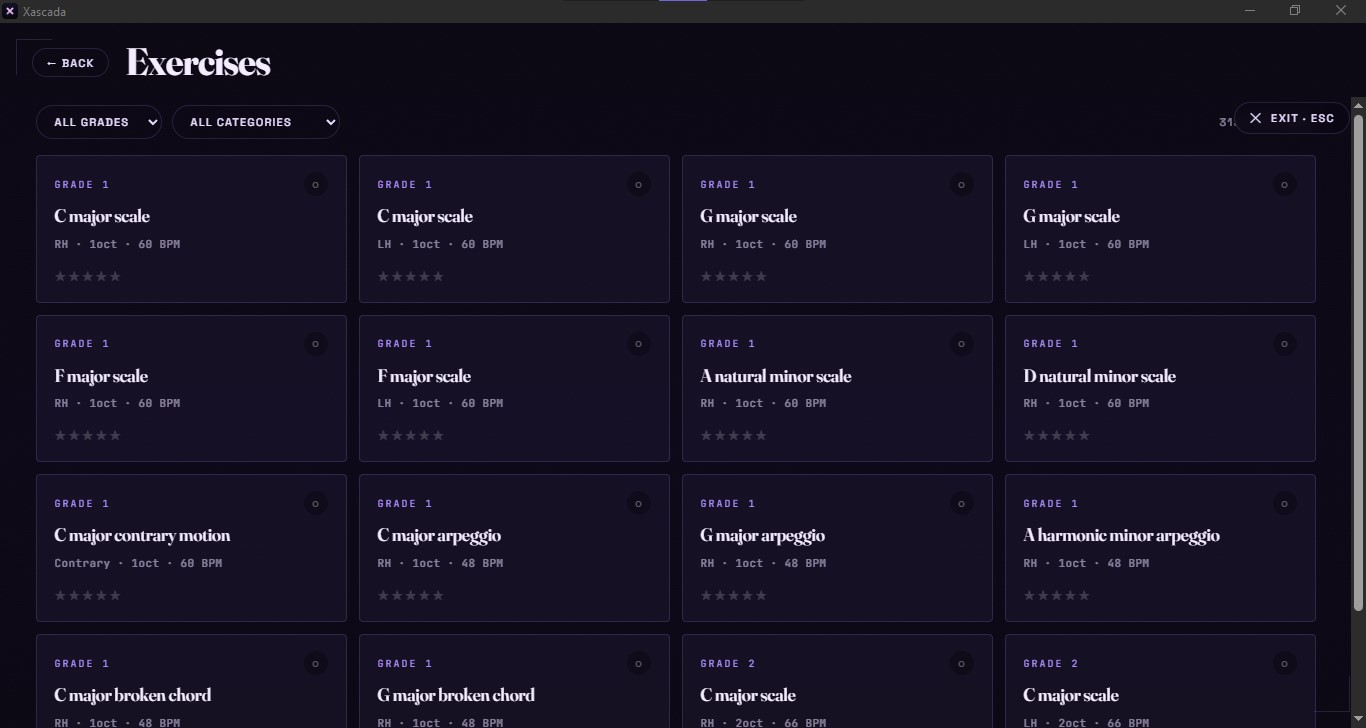Open the All Categories dropdown
Viewport: 1366px width, 728px height.
click(x=256, y=122)
